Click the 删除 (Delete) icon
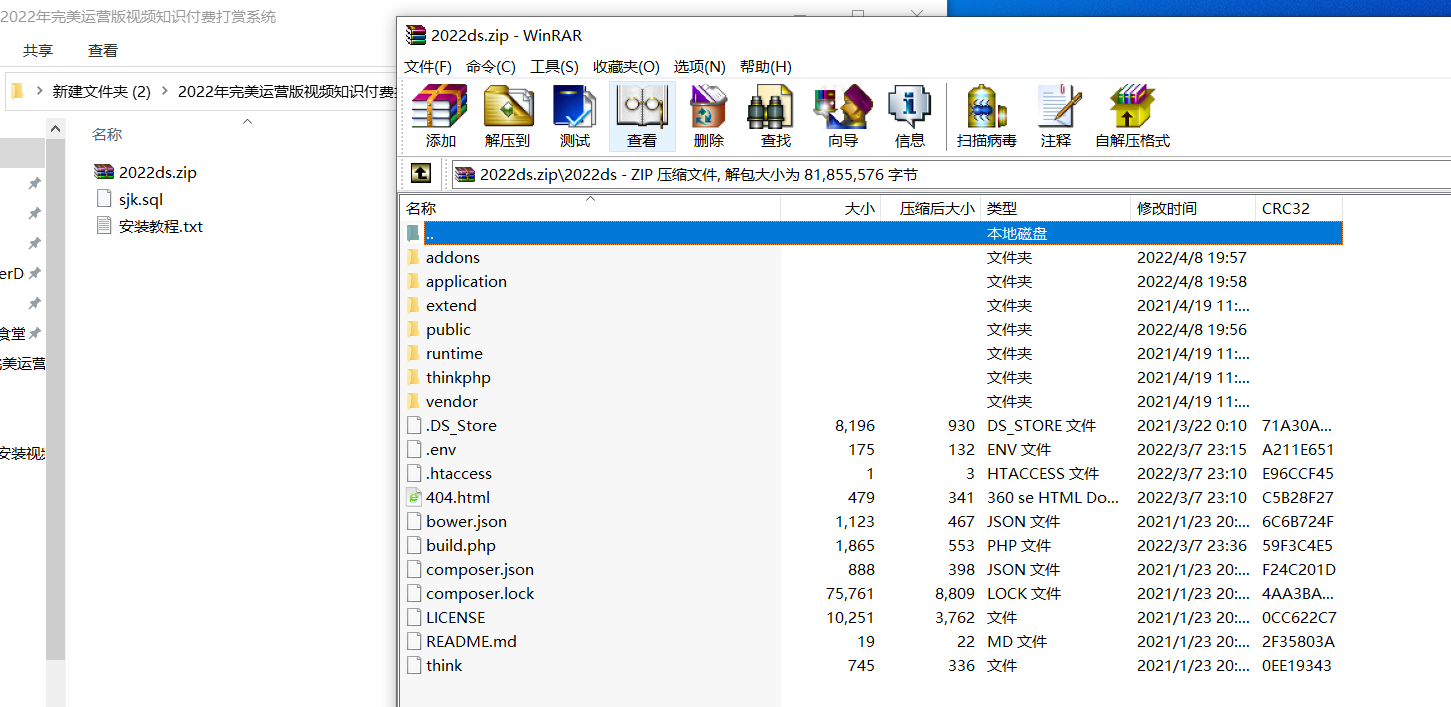The width and height of the screenshot is (1451, 707). coord(707,110)
